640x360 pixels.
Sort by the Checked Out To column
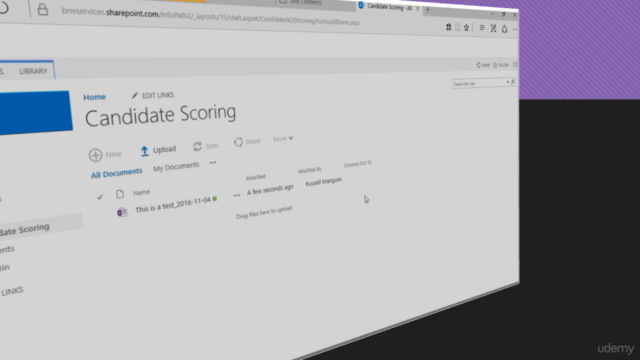[358, 164]
